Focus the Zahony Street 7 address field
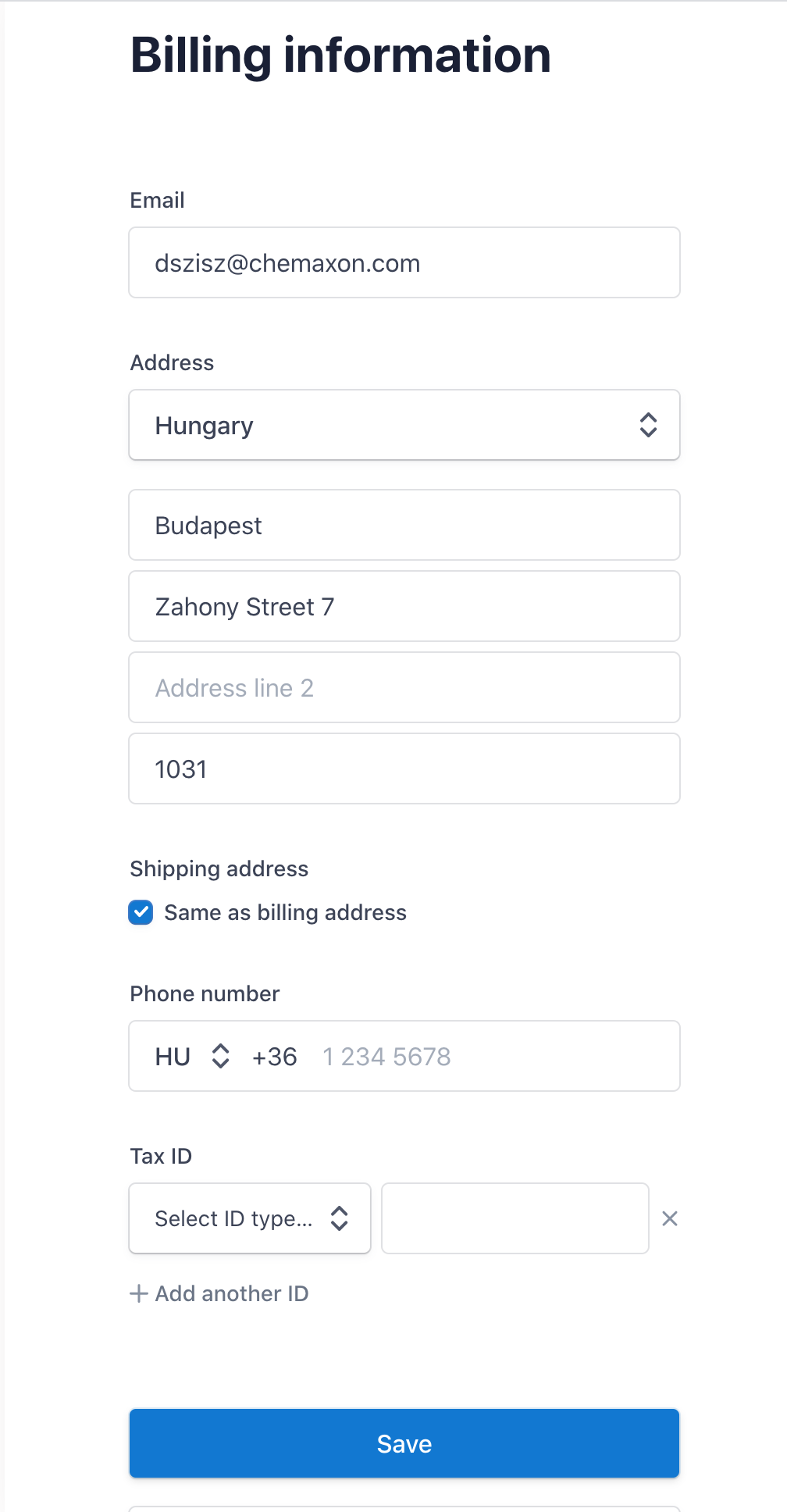The image size is (787, 1512). pos(404,606)
